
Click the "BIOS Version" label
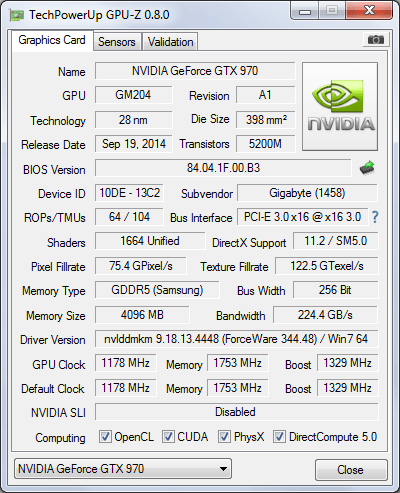point(54,170)
